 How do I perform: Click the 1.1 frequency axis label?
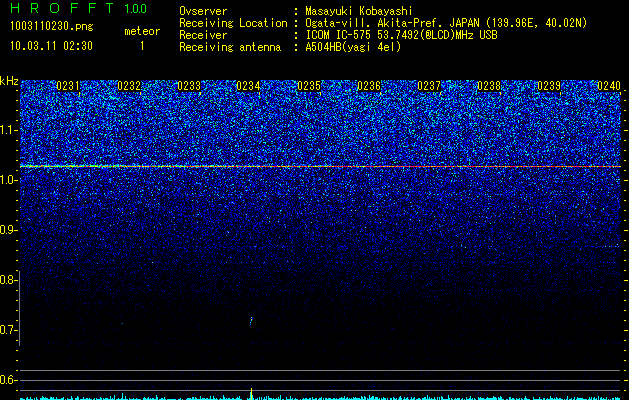tap(8, 130)
